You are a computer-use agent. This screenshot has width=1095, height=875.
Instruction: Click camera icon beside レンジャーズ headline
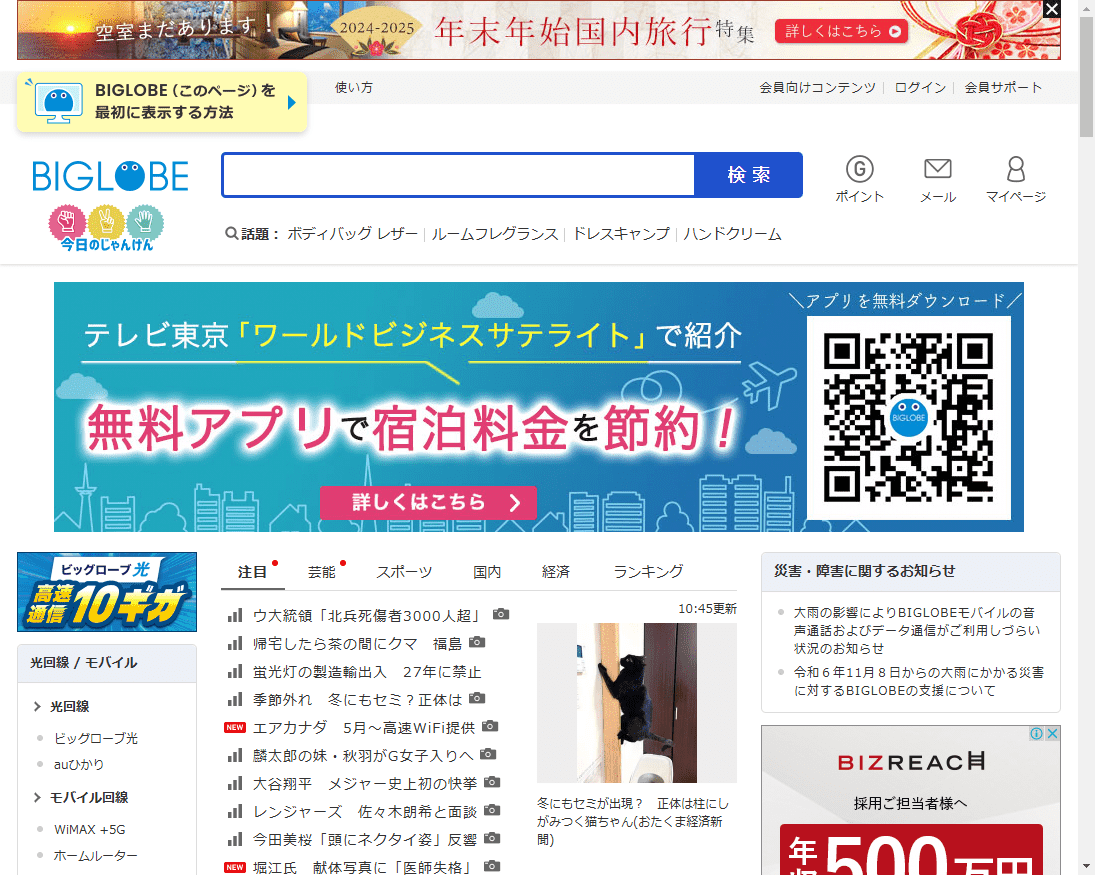[x=492, y=810]
